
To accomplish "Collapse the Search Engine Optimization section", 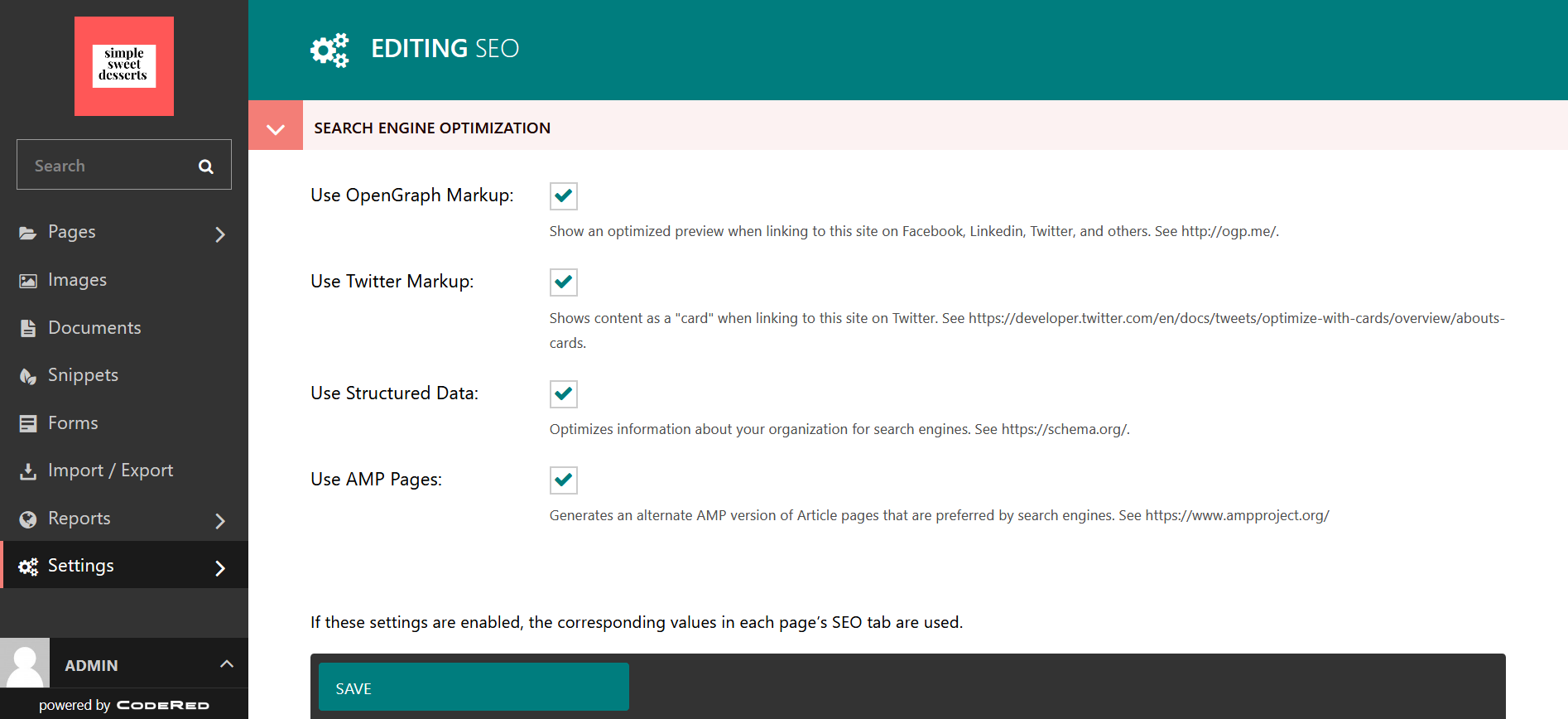I will [x=276, y=127].
